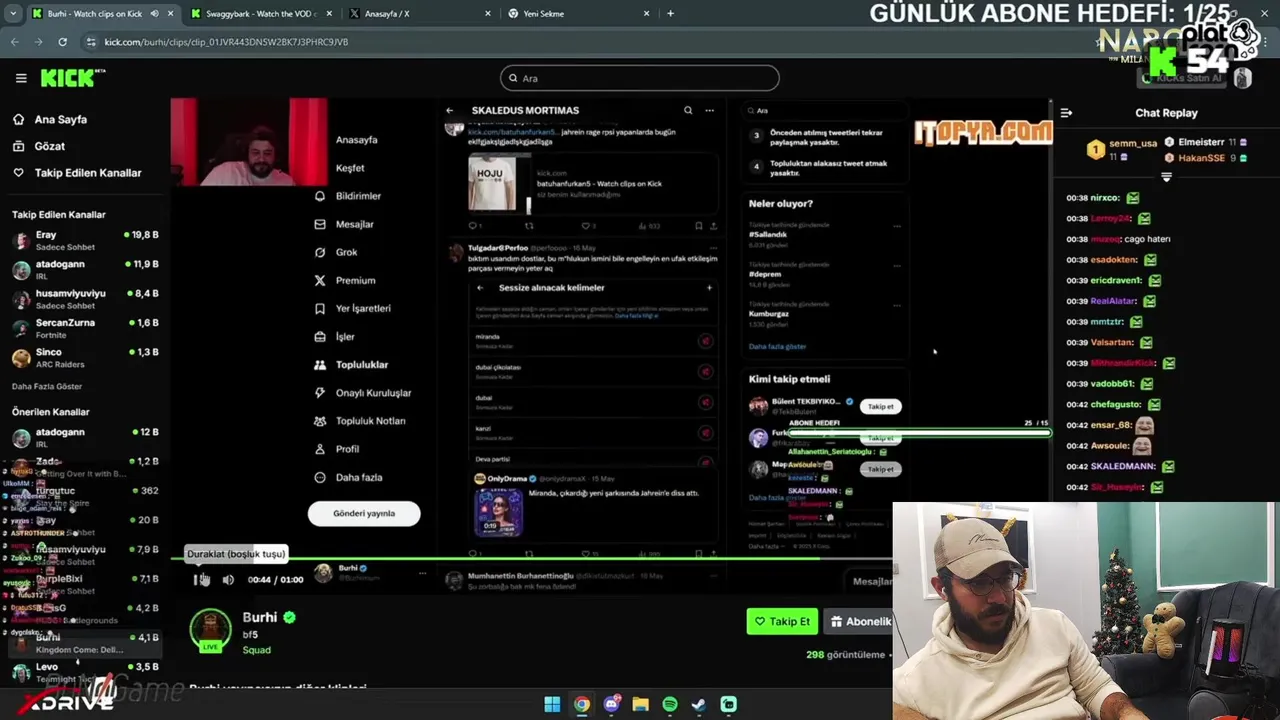Click Mesajlar envelope in X clip sidebar
This screenshot has height=720, width=1280.
click(x=320, y=224)
